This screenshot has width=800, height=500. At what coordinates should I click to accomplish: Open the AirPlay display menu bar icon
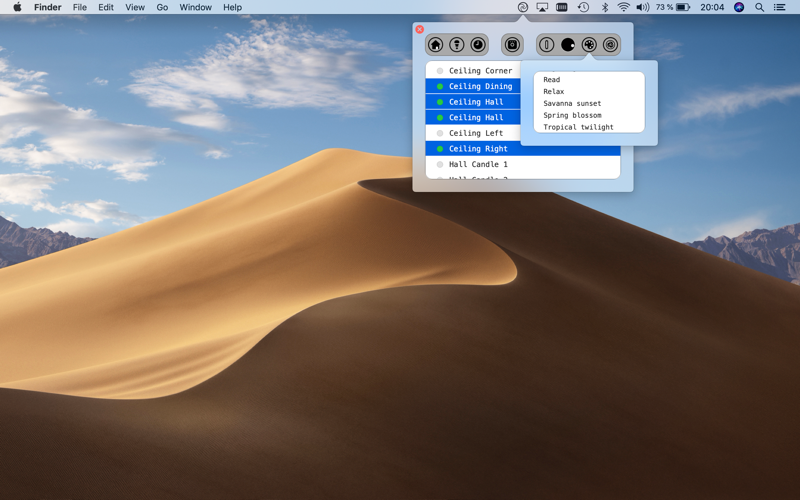[542, 7]
